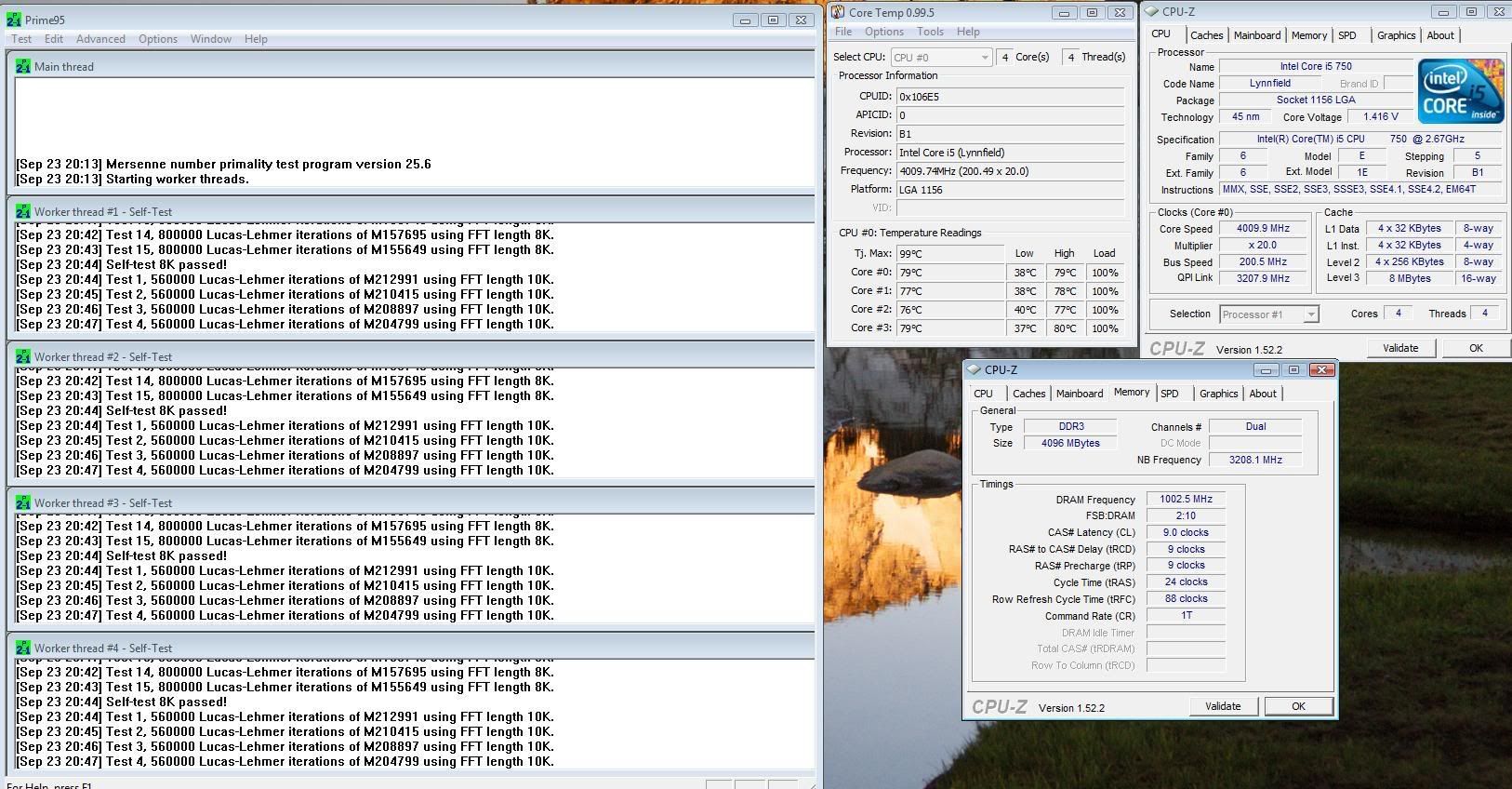
Task: Click the CPU-Z Memory window title icon
Action: [x=974, y=369]
